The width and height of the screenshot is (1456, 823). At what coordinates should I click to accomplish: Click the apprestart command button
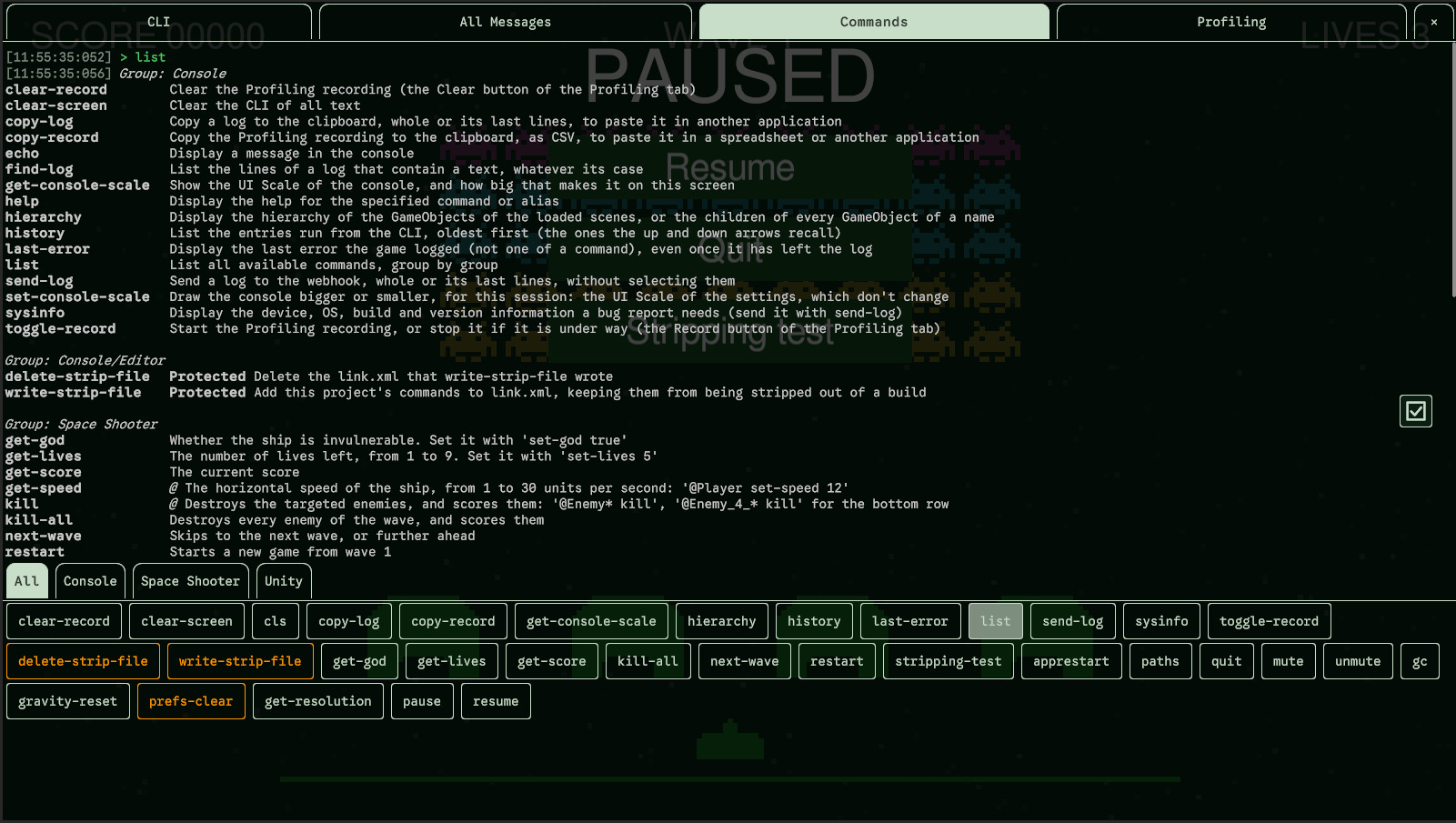[x=1071, y=661]
